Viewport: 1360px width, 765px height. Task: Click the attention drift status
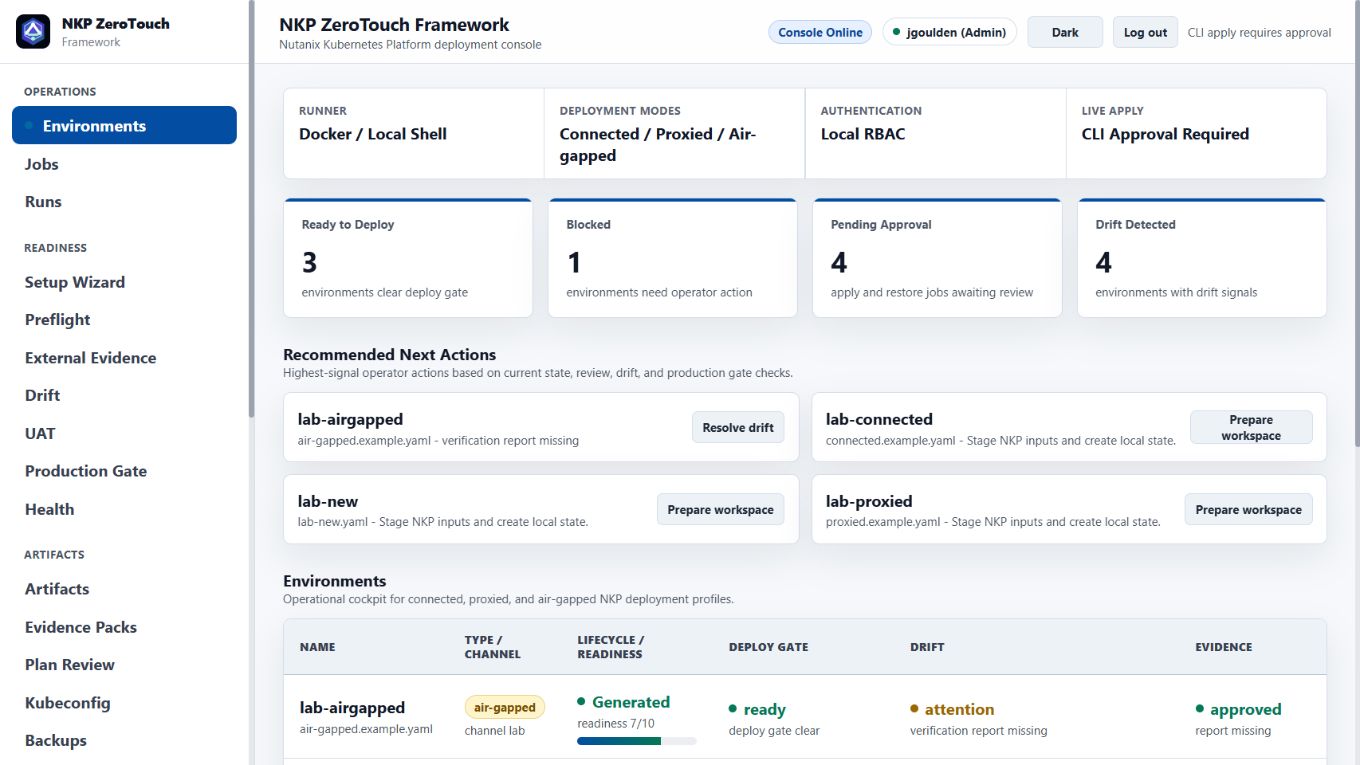952,709
